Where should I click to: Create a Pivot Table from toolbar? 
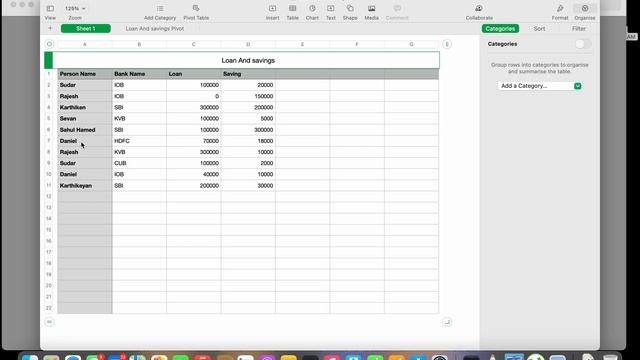(196, 9)
